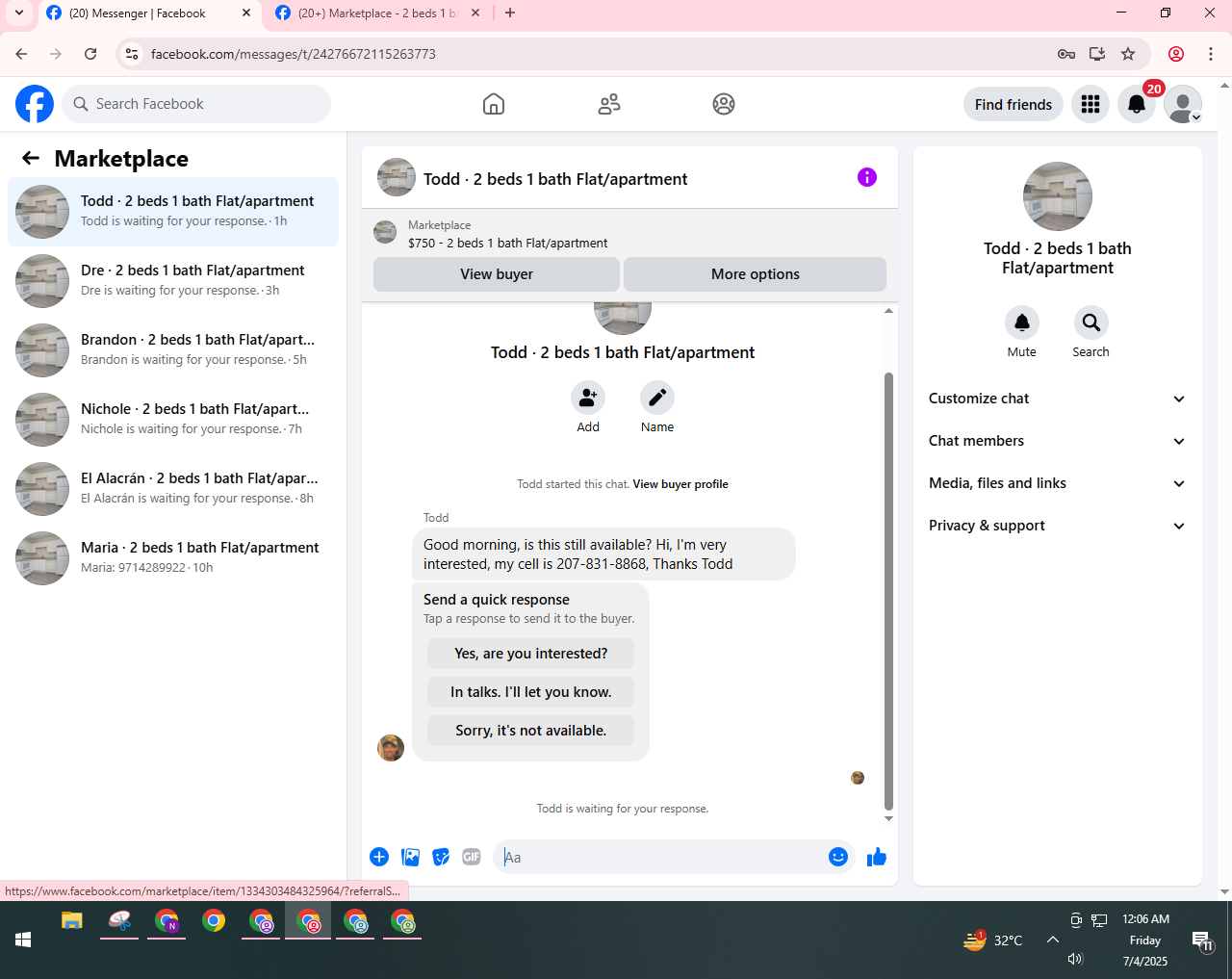The width and height of the screenshot is (1232, 979).
Task: Click the Find friends button
Action: pyautogui.click(x=1014, y=104)
